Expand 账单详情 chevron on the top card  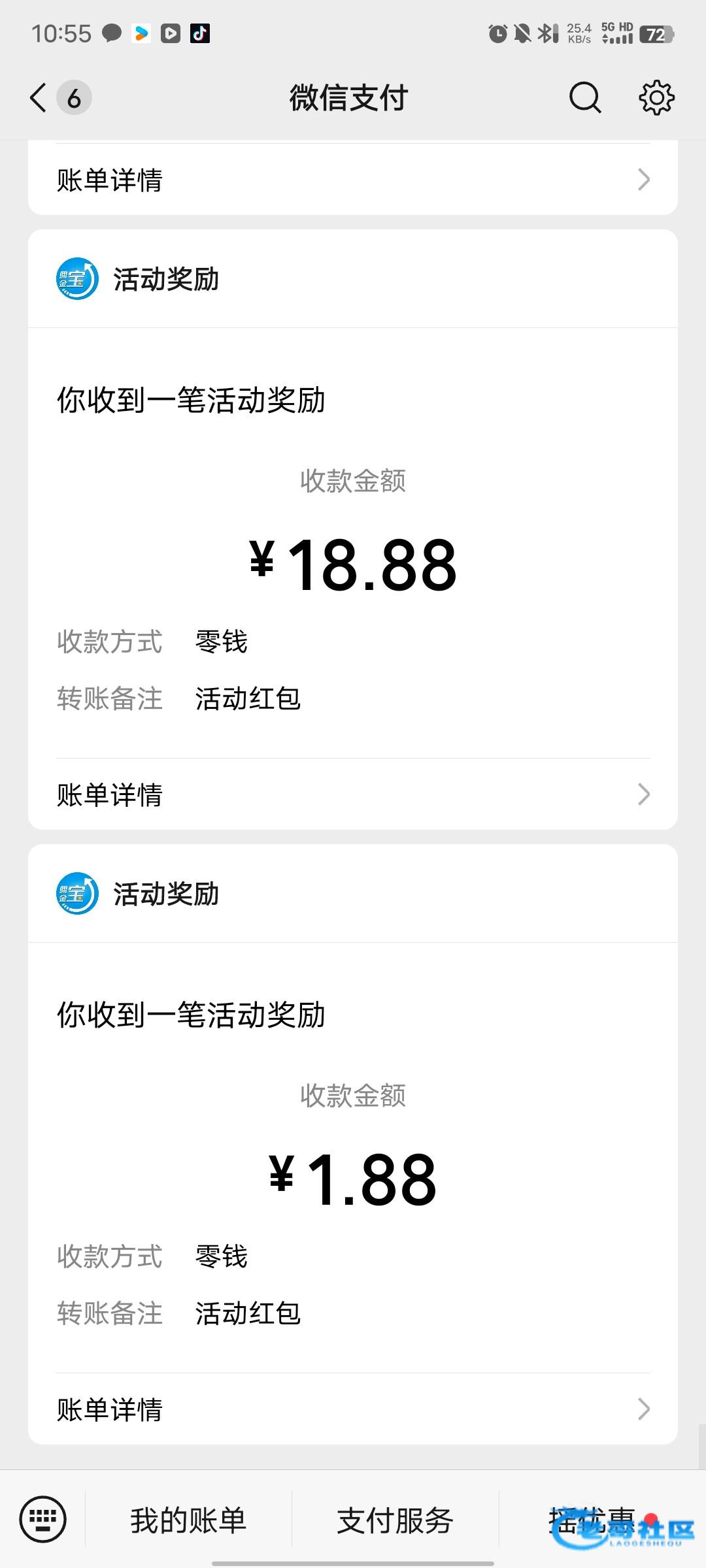[x=643, y=180]
